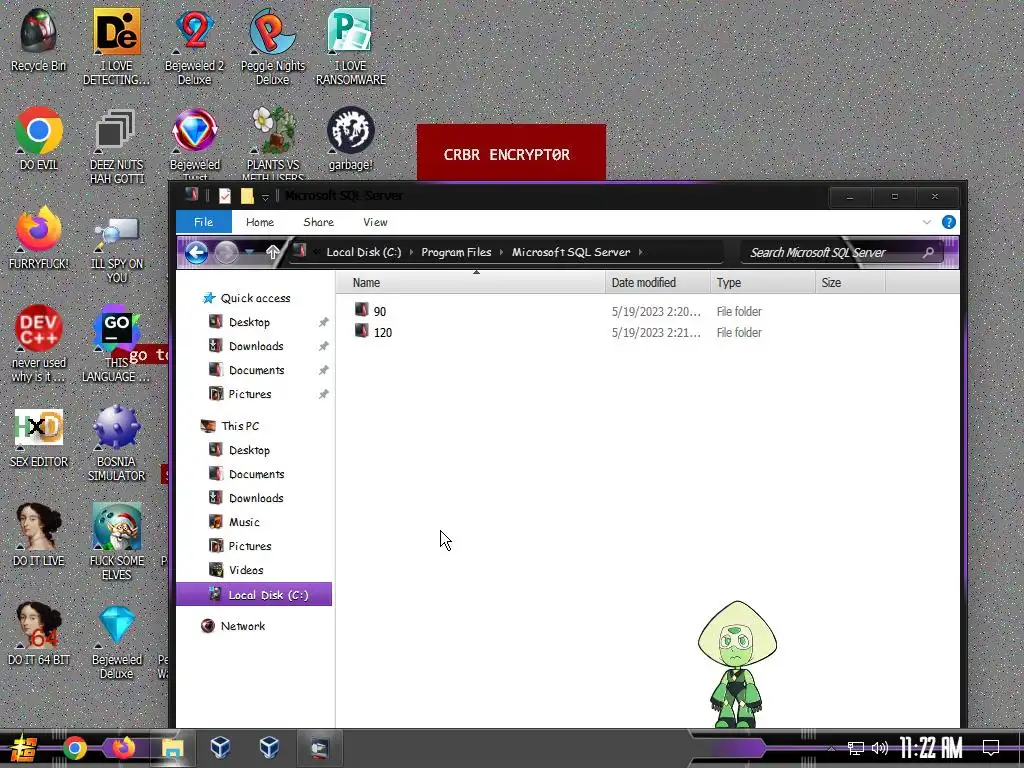Open the 'DO IT LIVE' icon
1024x768 pixels.
39,535
